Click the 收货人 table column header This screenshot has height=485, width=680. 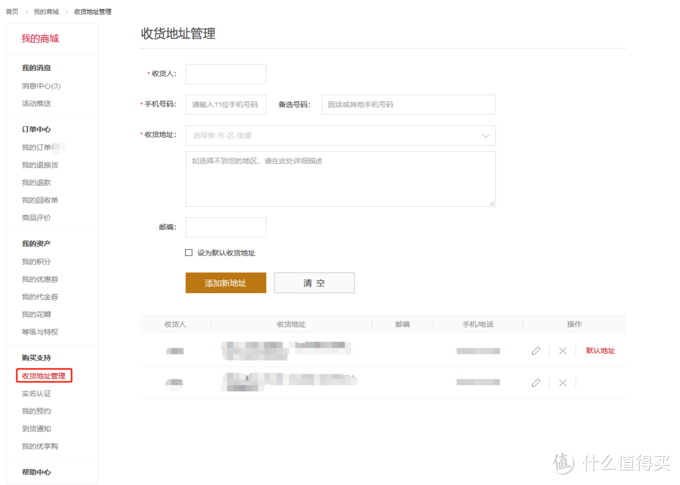click(175, 324)
